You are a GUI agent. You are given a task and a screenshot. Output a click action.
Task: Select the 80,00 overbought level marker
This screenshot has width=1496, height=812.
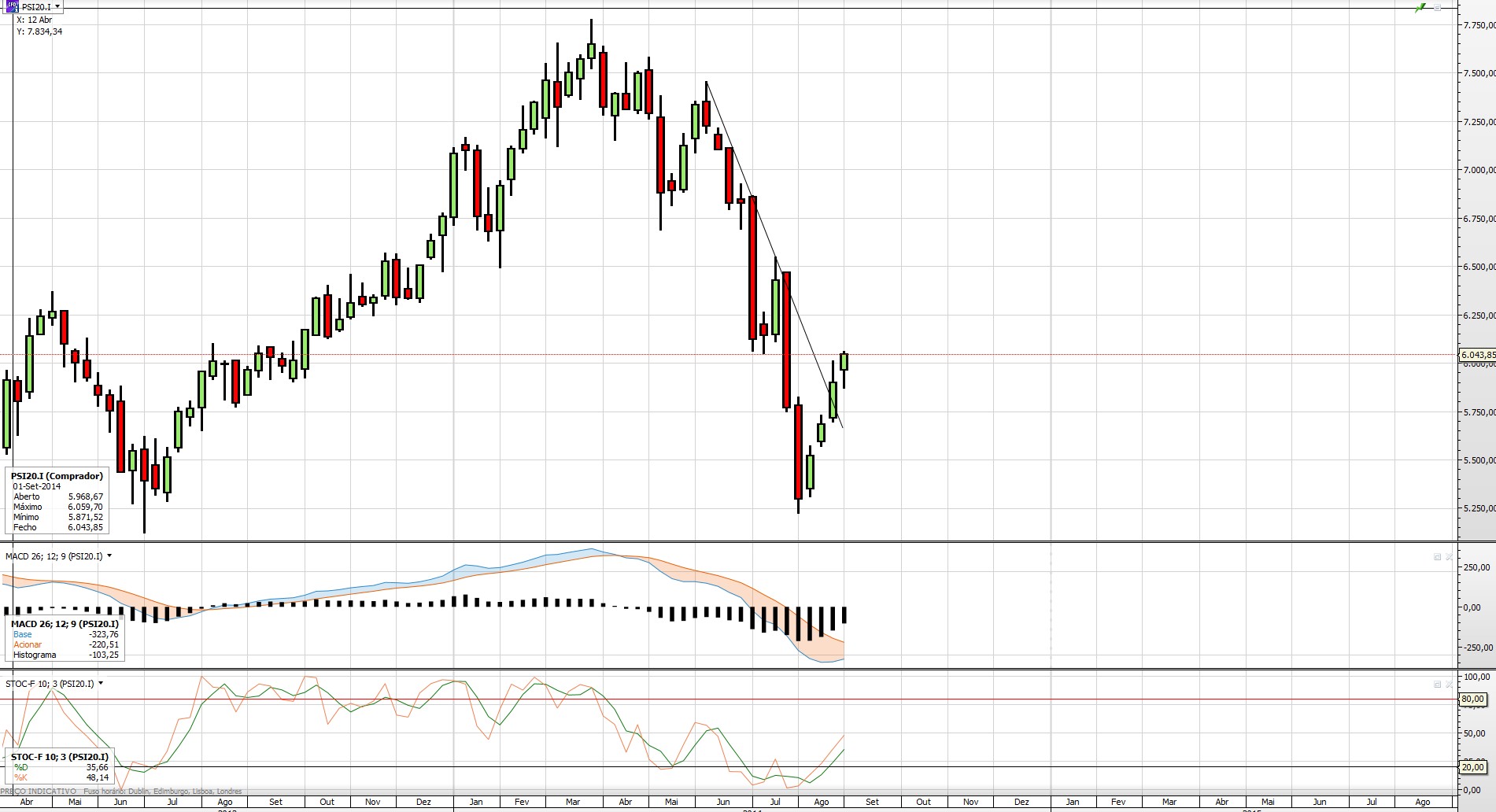[1472, 699]
